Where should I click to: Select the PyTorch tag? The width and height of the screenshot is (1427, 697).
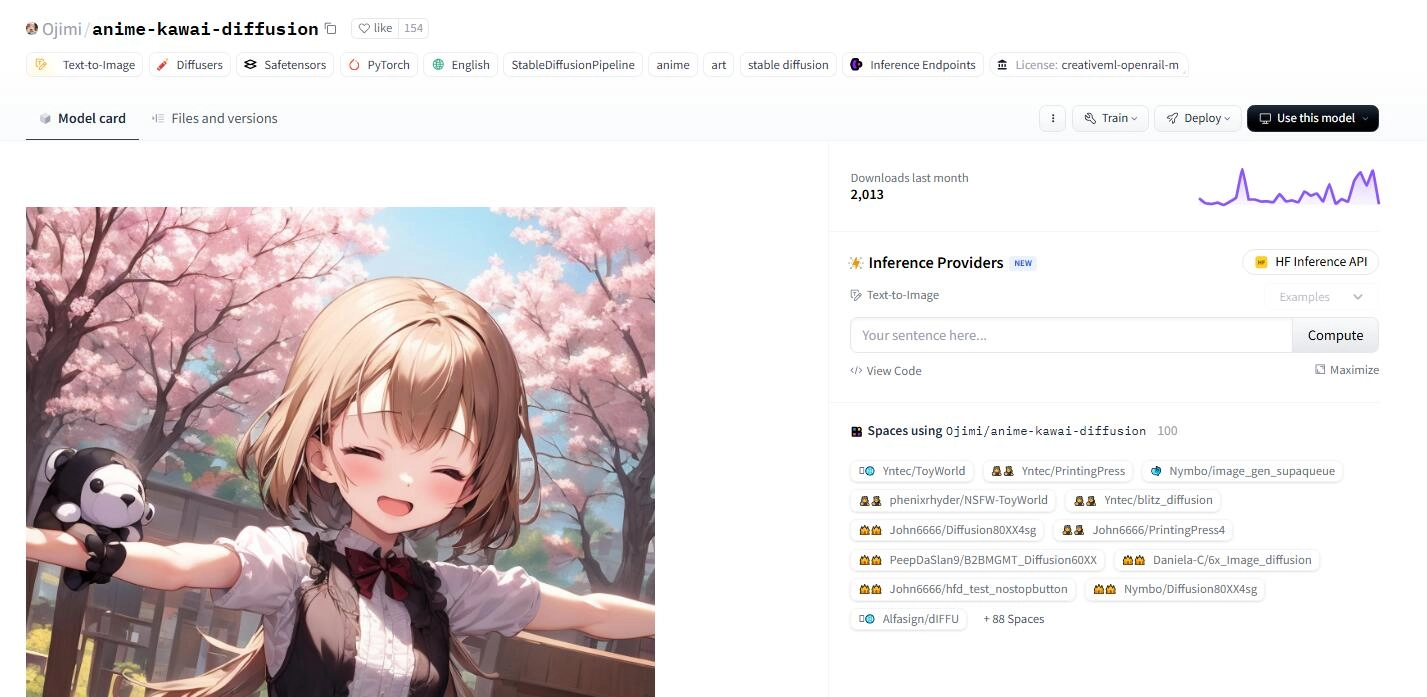[x=379, y=65]
